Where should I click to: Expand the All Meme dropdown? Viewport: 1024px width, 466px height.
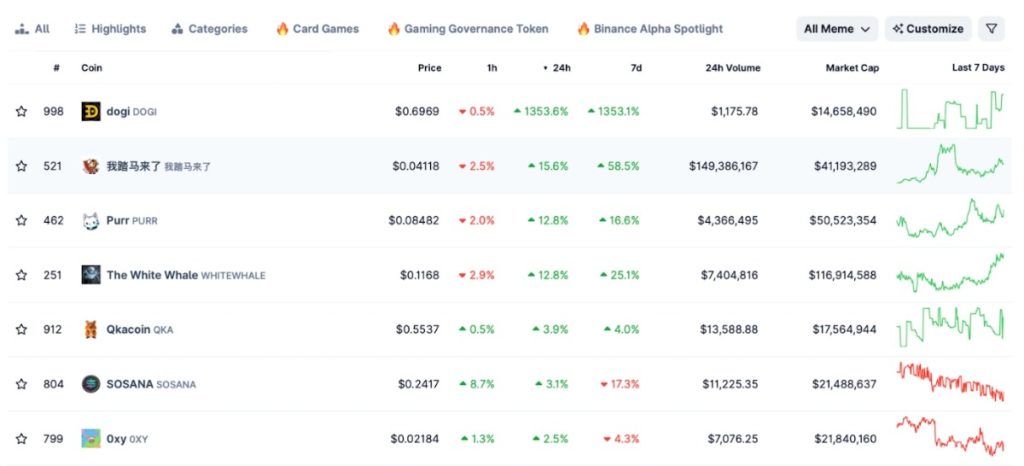pyautogui.click(x=837, y=29)
